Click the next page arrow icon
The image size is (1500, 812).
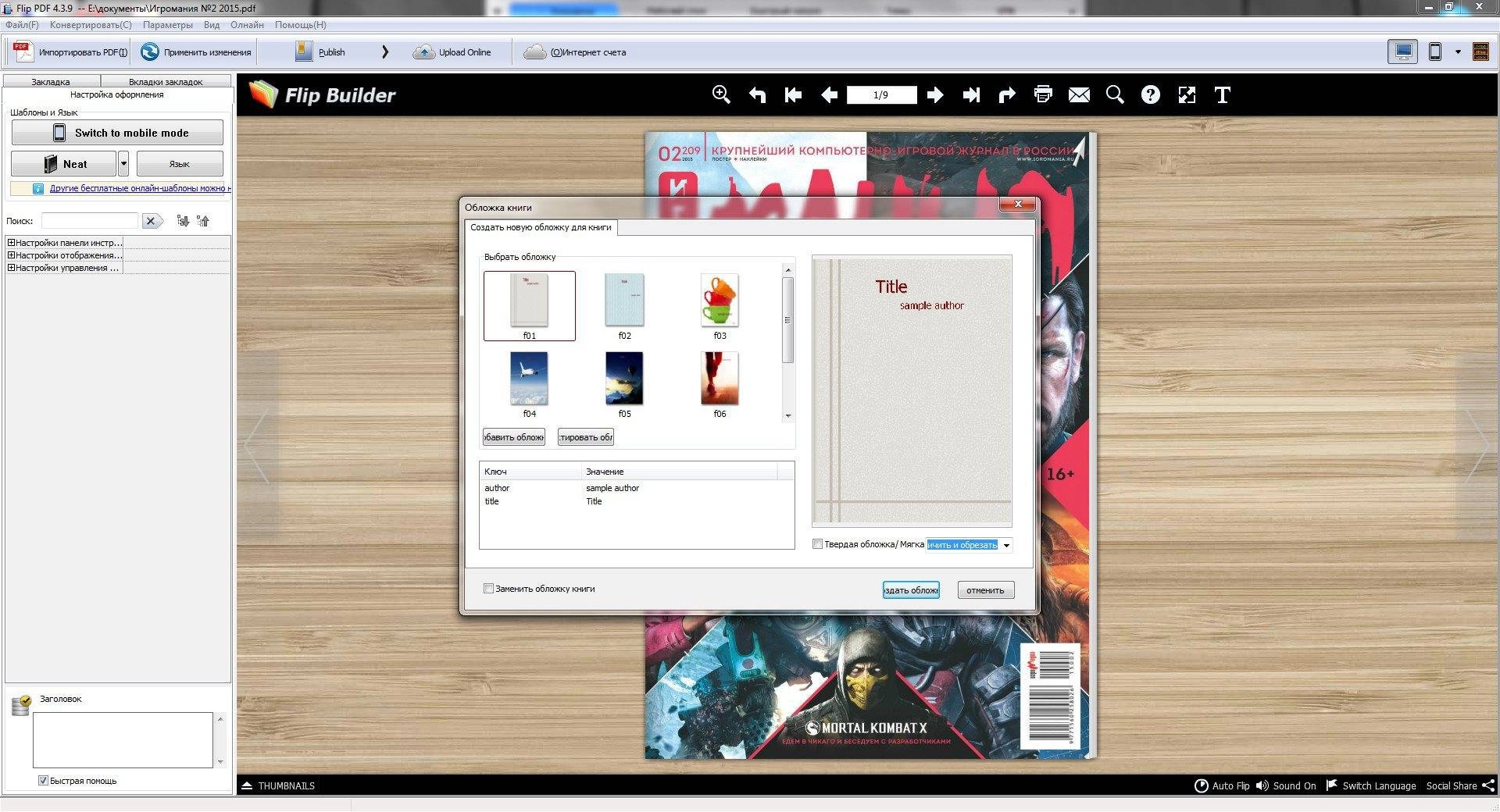point(935,95)
